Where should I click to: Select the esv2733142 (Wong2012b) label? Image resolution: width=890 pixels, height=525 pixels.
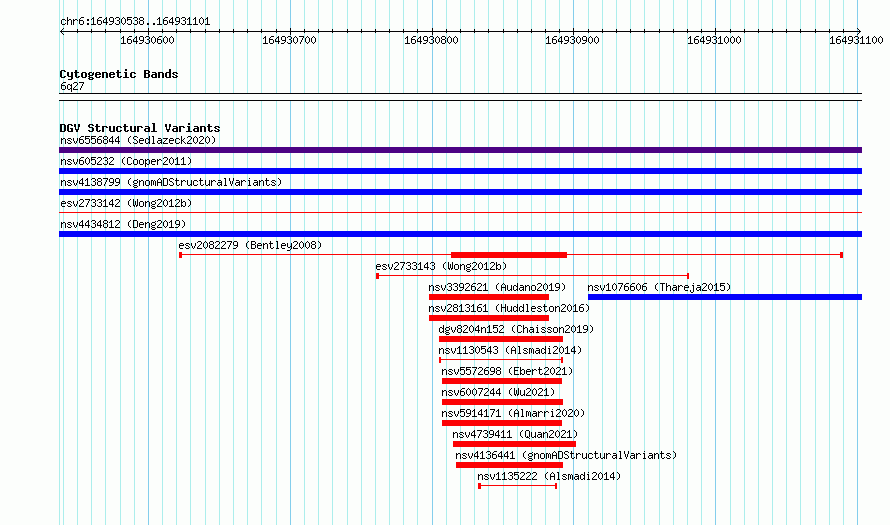pos(126,203)
